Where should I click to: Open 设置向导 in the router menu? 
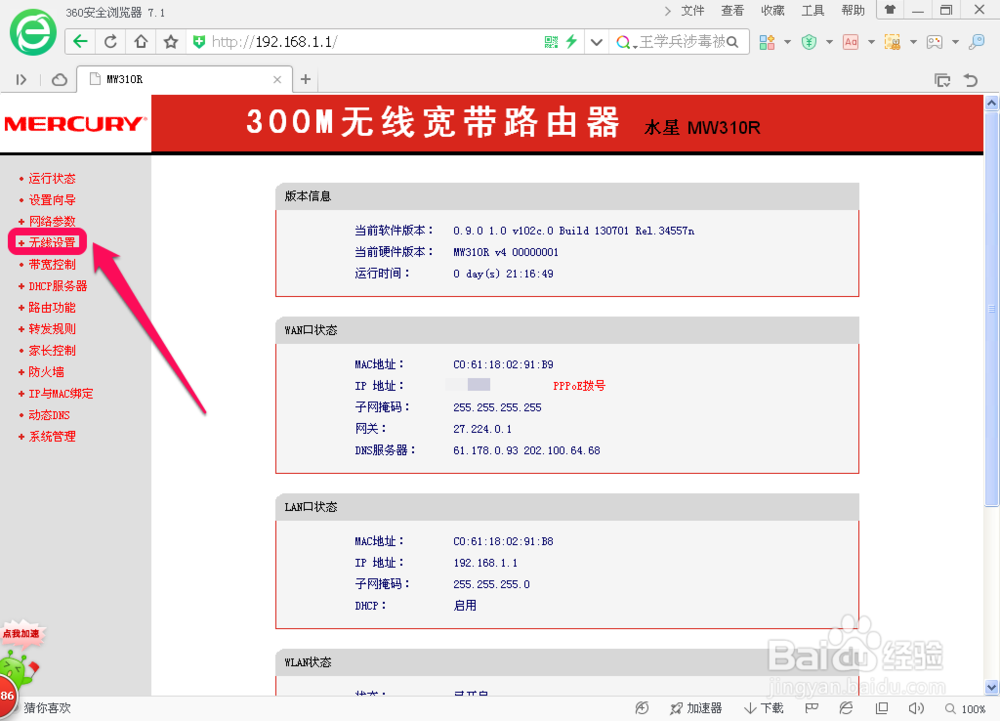(52, 200)
